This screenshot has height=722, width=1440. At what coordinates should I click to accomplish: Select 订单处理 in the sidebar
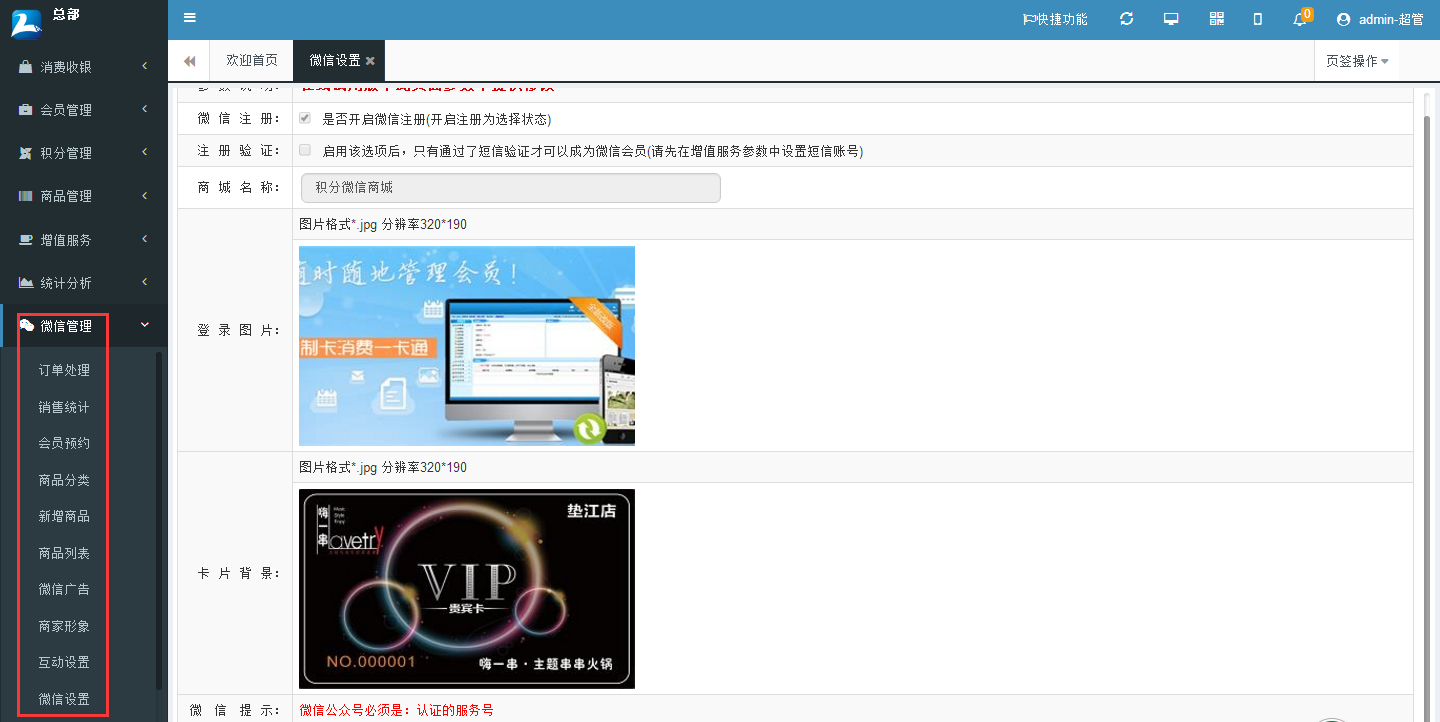[64, 370]
